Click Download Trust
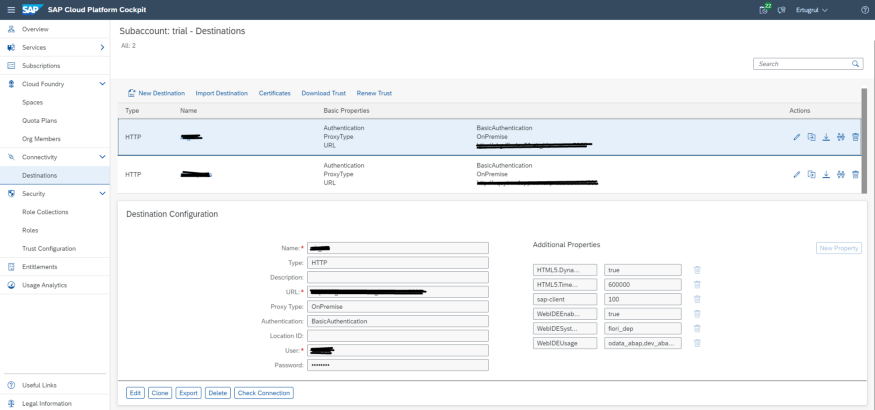 click(324, 93)
